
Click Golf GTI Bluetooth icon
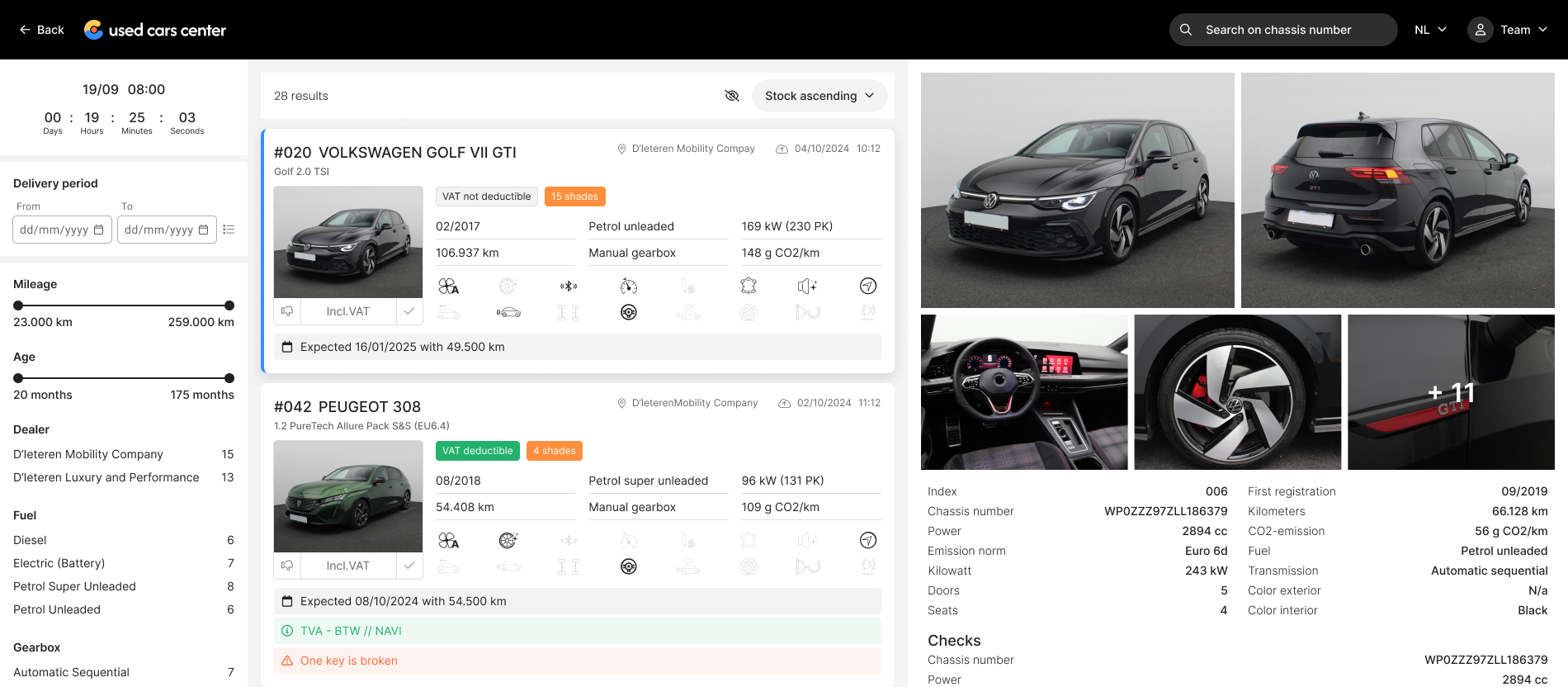[x=569, y=287]
